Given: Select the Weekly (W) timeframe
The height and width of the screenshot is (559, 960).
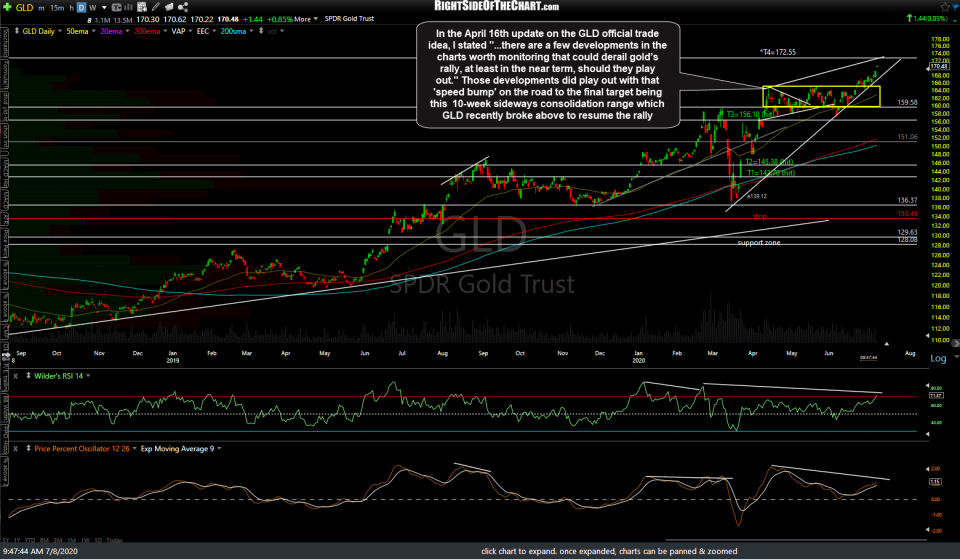Looking at the screenshot, I should pyautogui.click(x=92, y=8).
